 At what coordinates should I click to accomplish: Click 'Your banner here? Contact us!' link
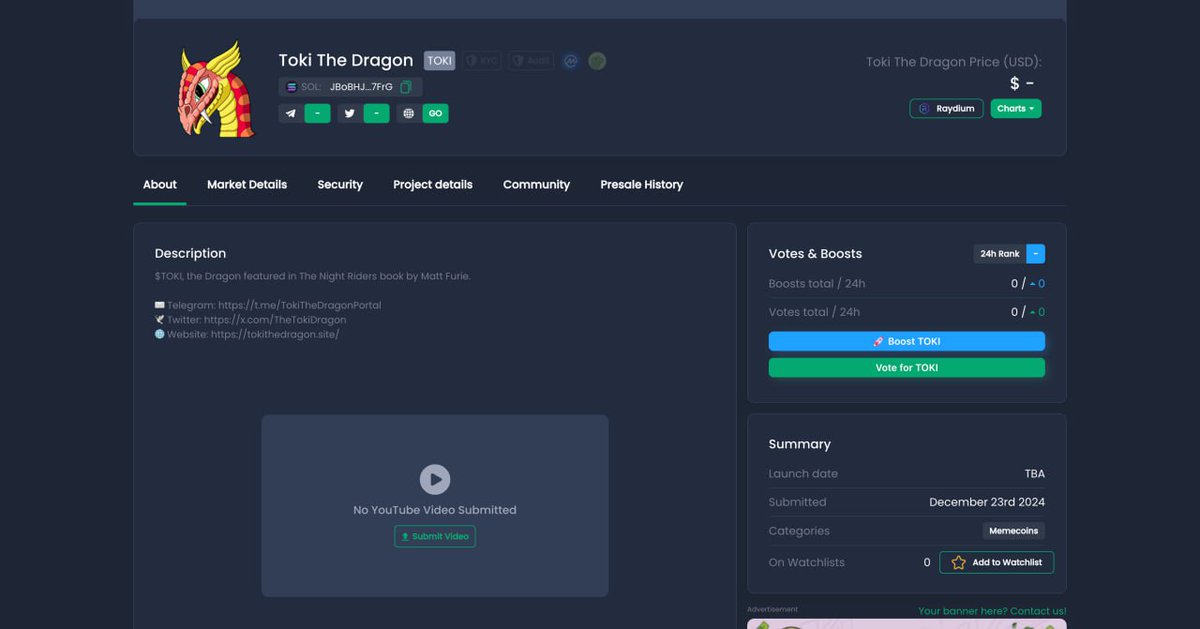(992, 611)
